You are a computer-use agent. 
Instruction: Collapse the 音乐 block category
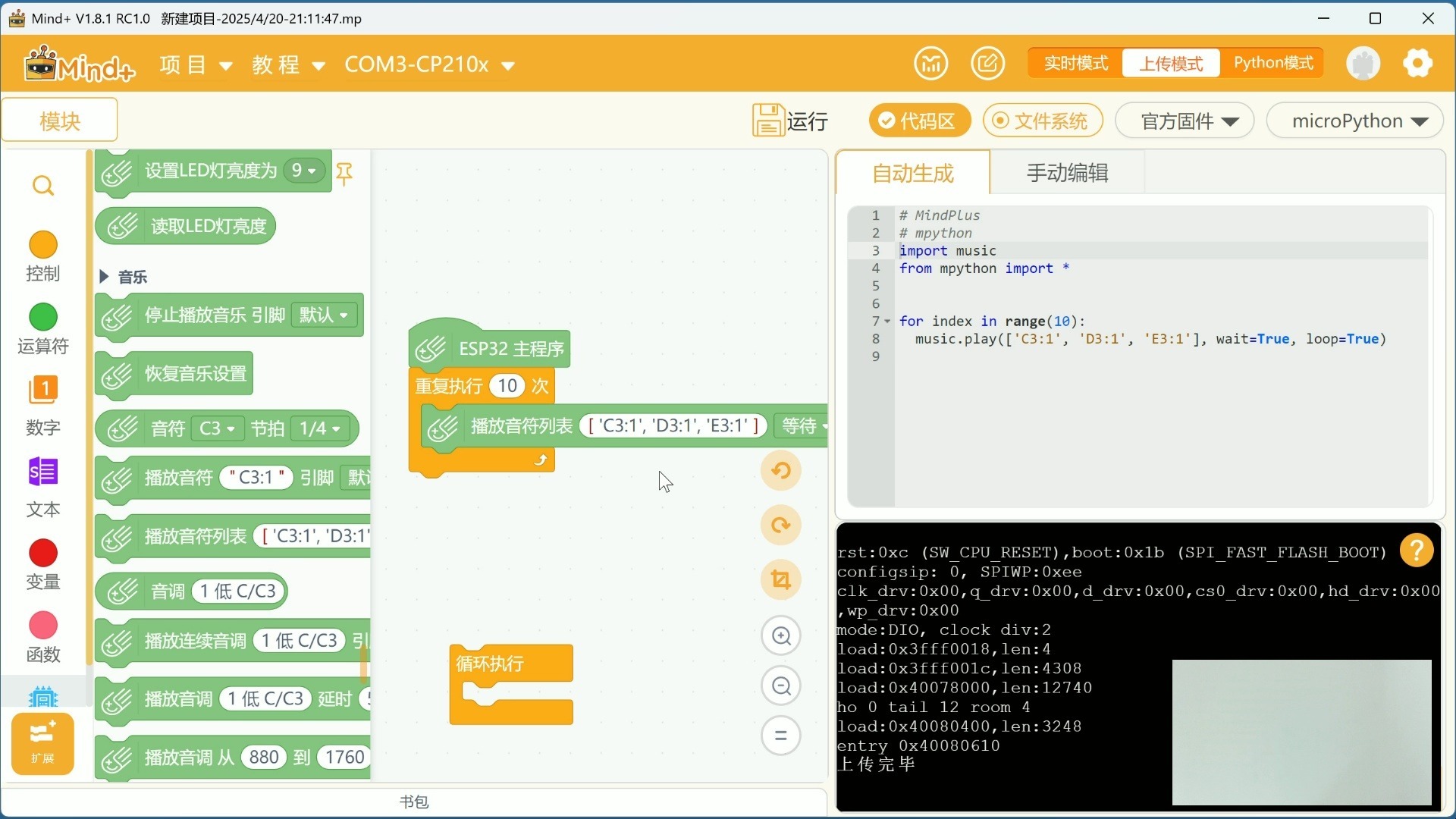click(x=105, y=277)
